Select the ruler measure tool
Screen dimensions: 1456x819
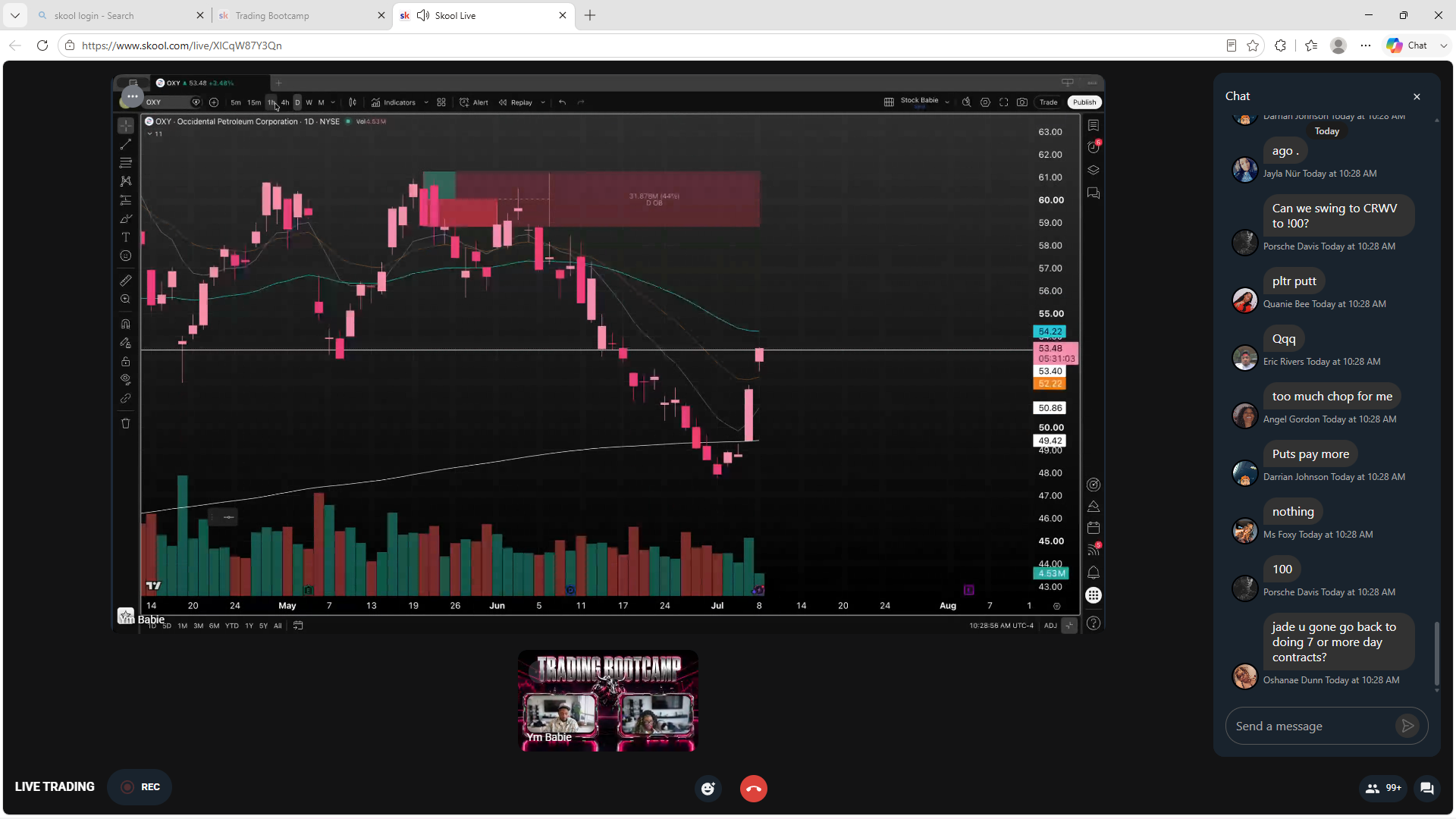pyautogui.click(x=126, y=281)
